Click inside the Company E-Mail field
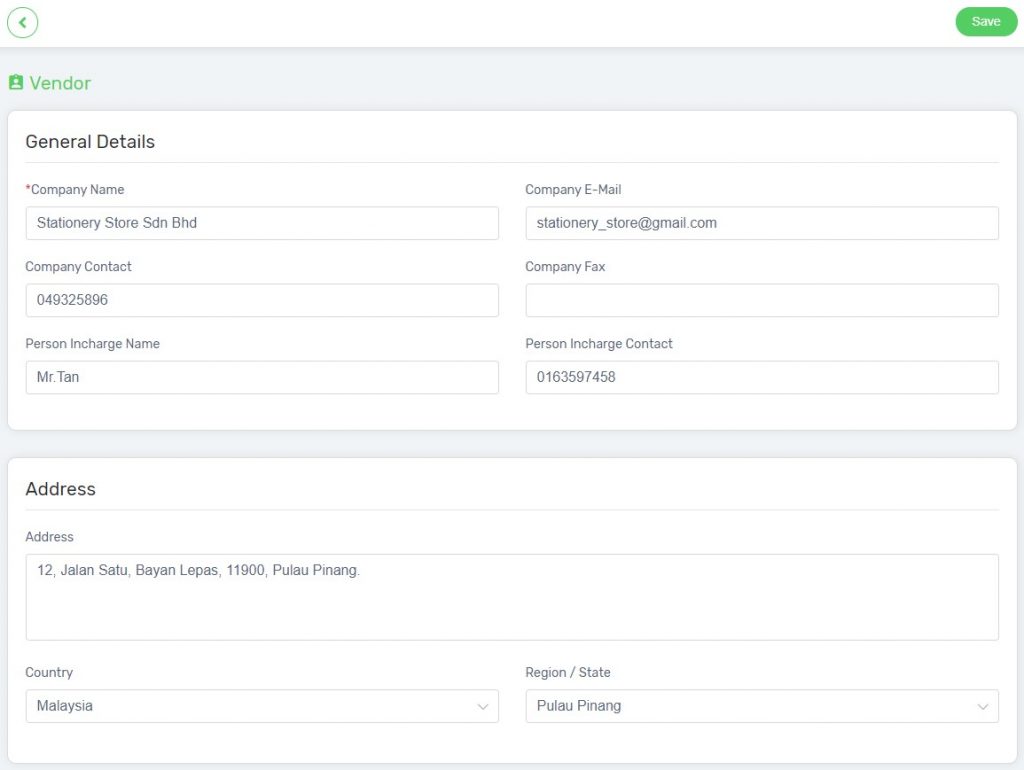 762,223
